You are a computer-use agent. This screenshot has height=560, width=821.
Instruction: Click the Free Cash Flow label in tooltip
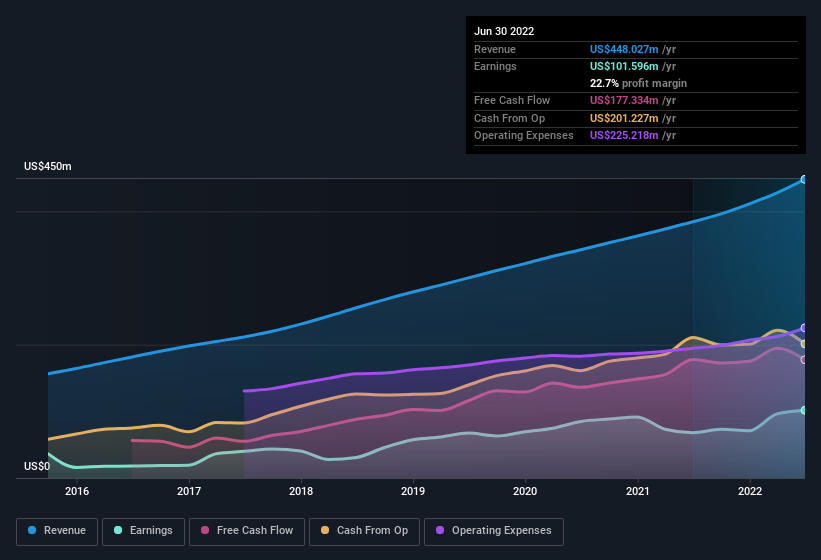tap(512, 100)
